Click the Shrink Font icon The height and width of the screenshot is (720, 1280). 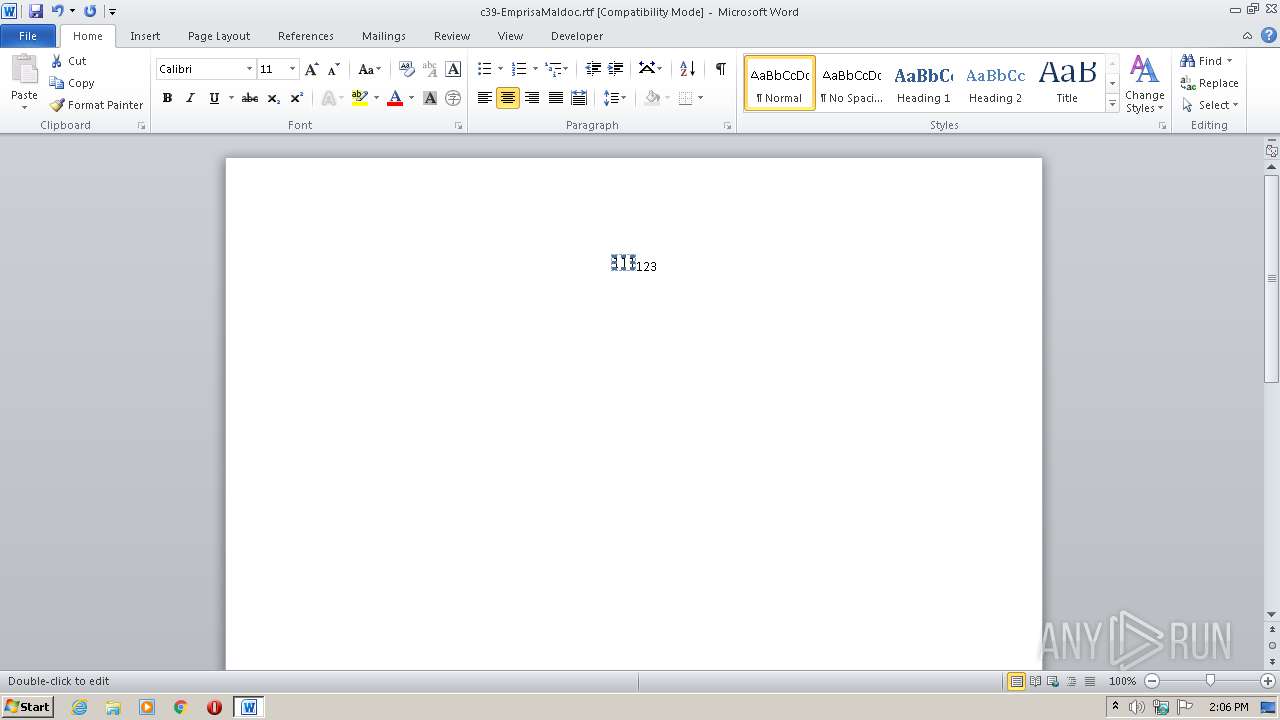point(334,69)
